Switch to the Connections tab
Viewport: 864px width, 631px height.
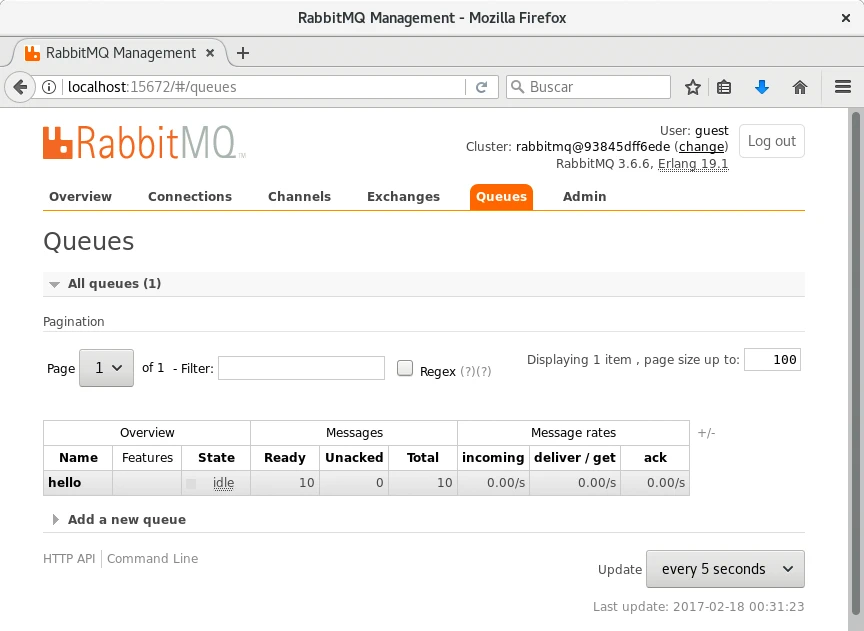click(x=190, y=197)
